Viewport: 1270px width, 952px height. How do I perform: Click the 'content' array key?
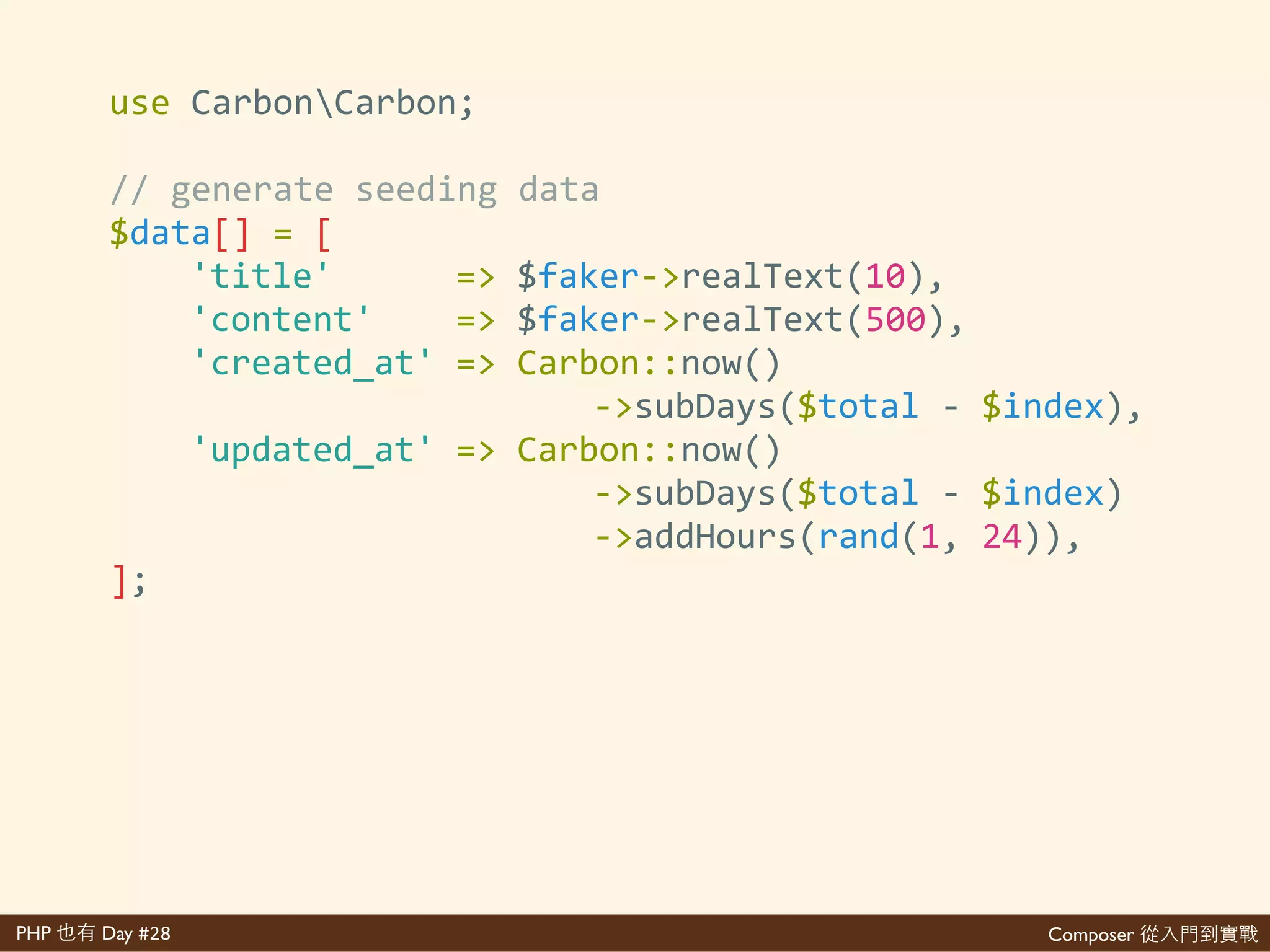[x=281, y=320]
